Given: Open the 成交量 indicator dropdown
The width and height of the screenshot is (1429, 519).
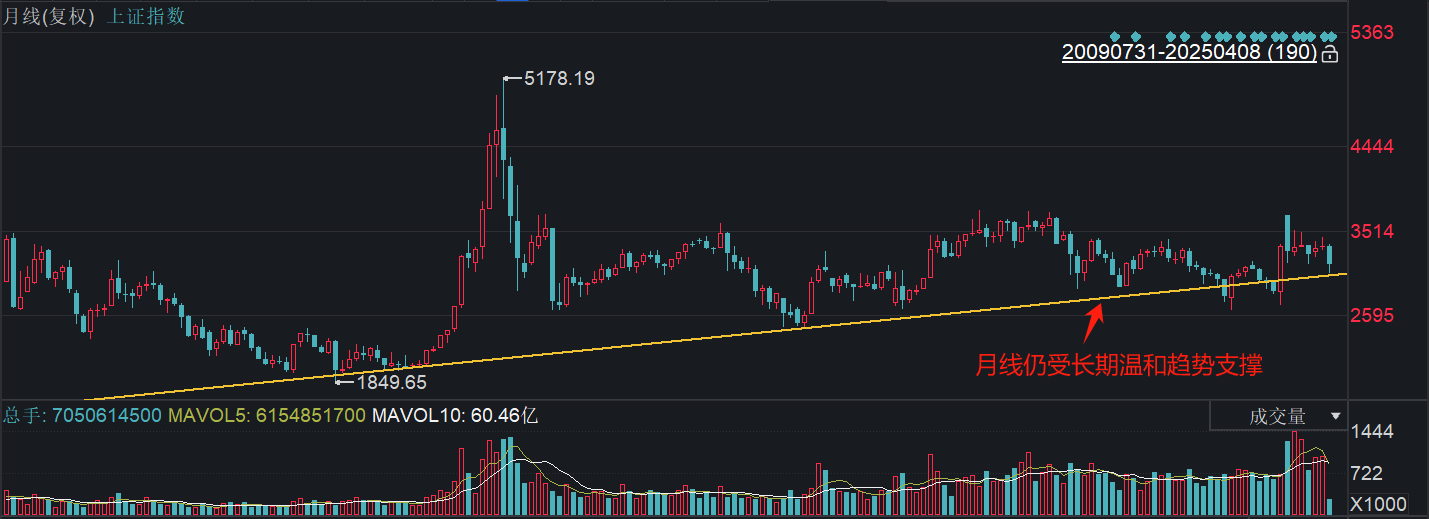Looking at the screenshot, I should tap(1277, 416).
